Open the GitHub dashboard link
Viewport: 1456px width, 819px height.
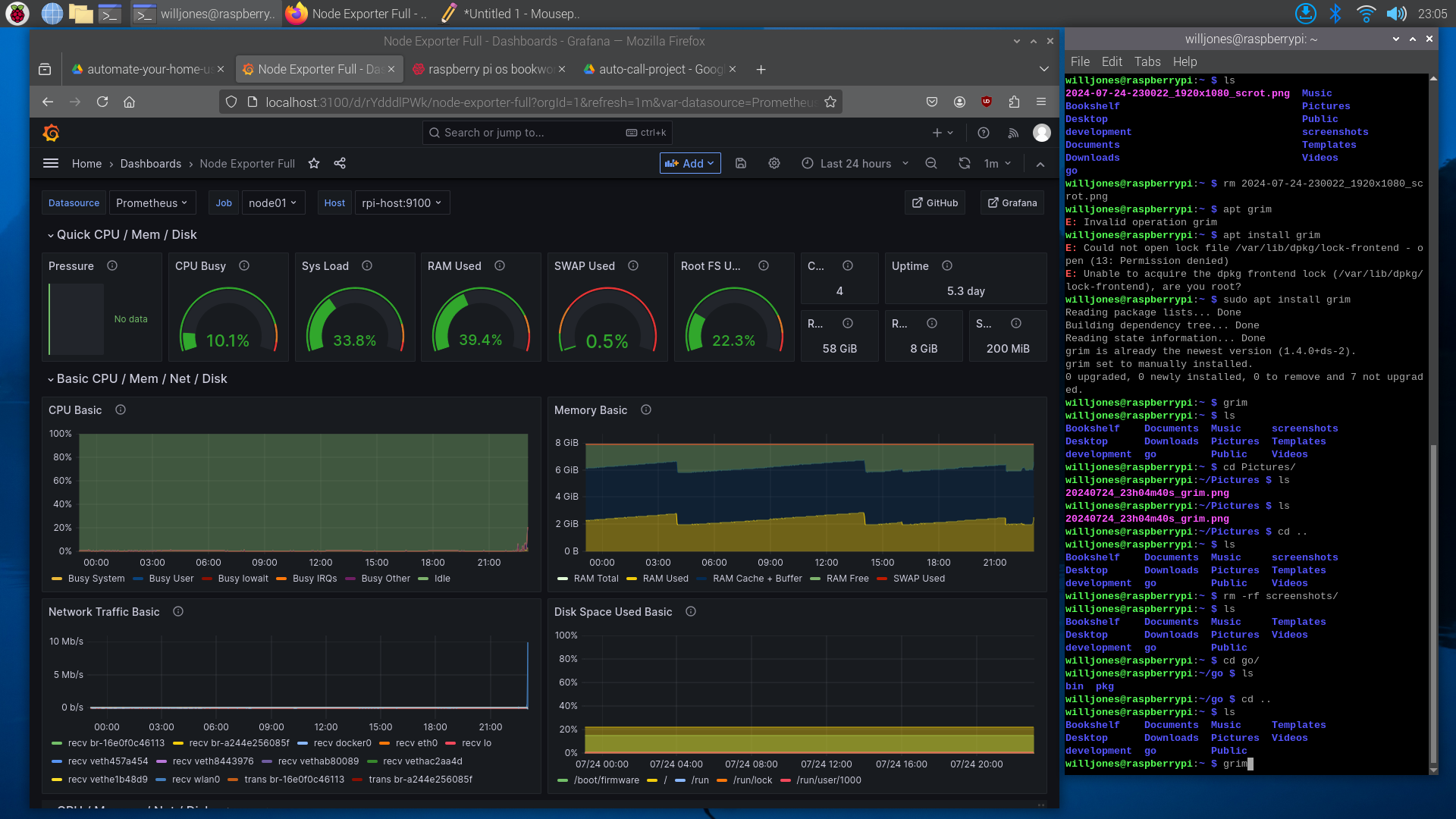click(935, 202)
